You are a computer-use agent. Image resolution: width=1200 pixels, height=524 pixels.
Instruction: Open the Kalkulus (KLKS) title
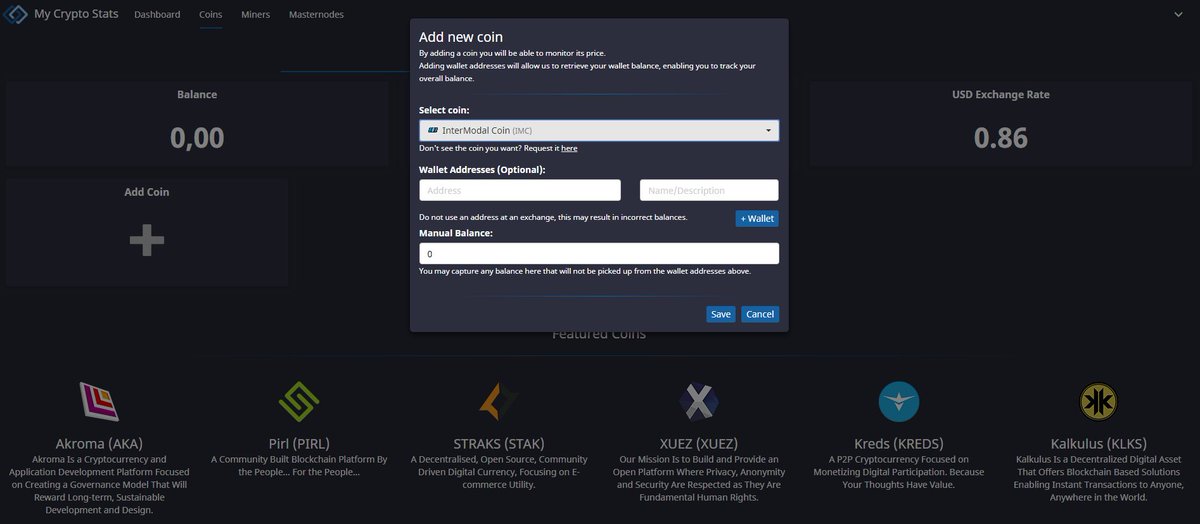[1099, 444]
